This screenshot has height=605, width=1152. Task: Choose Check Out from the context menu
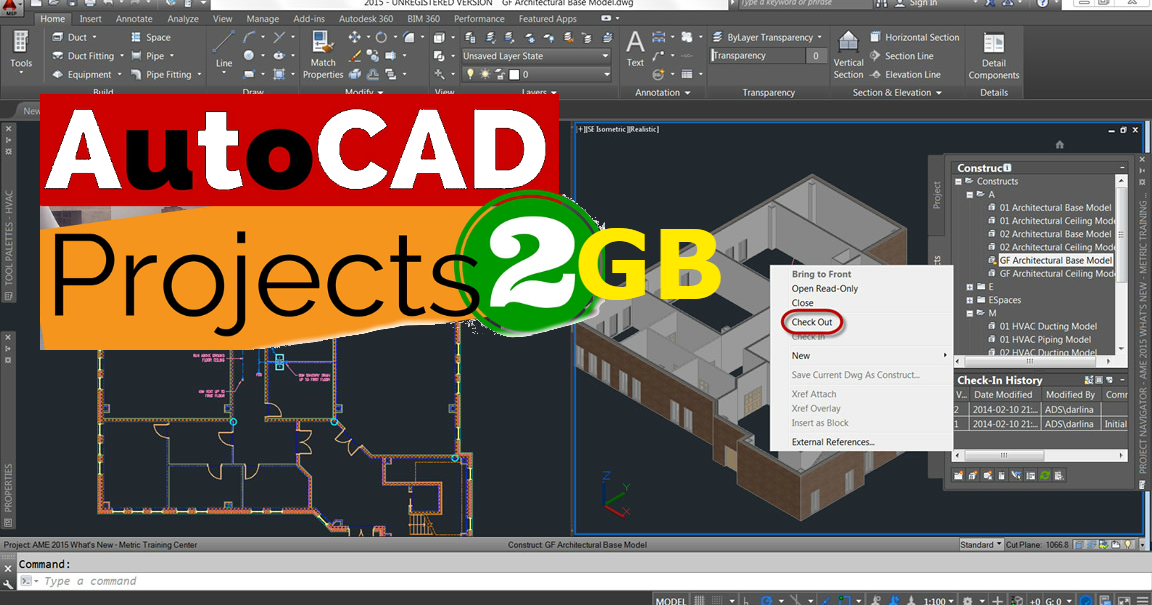(812, 321)
